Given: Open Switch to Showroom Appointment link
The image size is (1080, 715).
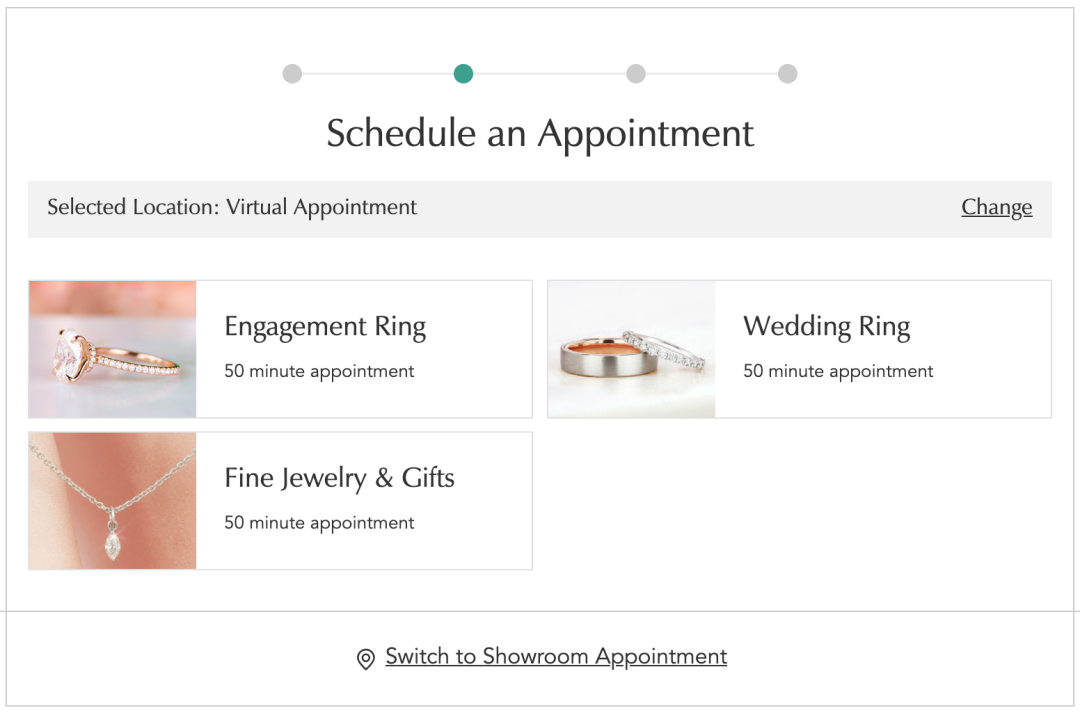Looking at the screenshot, I should (556, 657).
